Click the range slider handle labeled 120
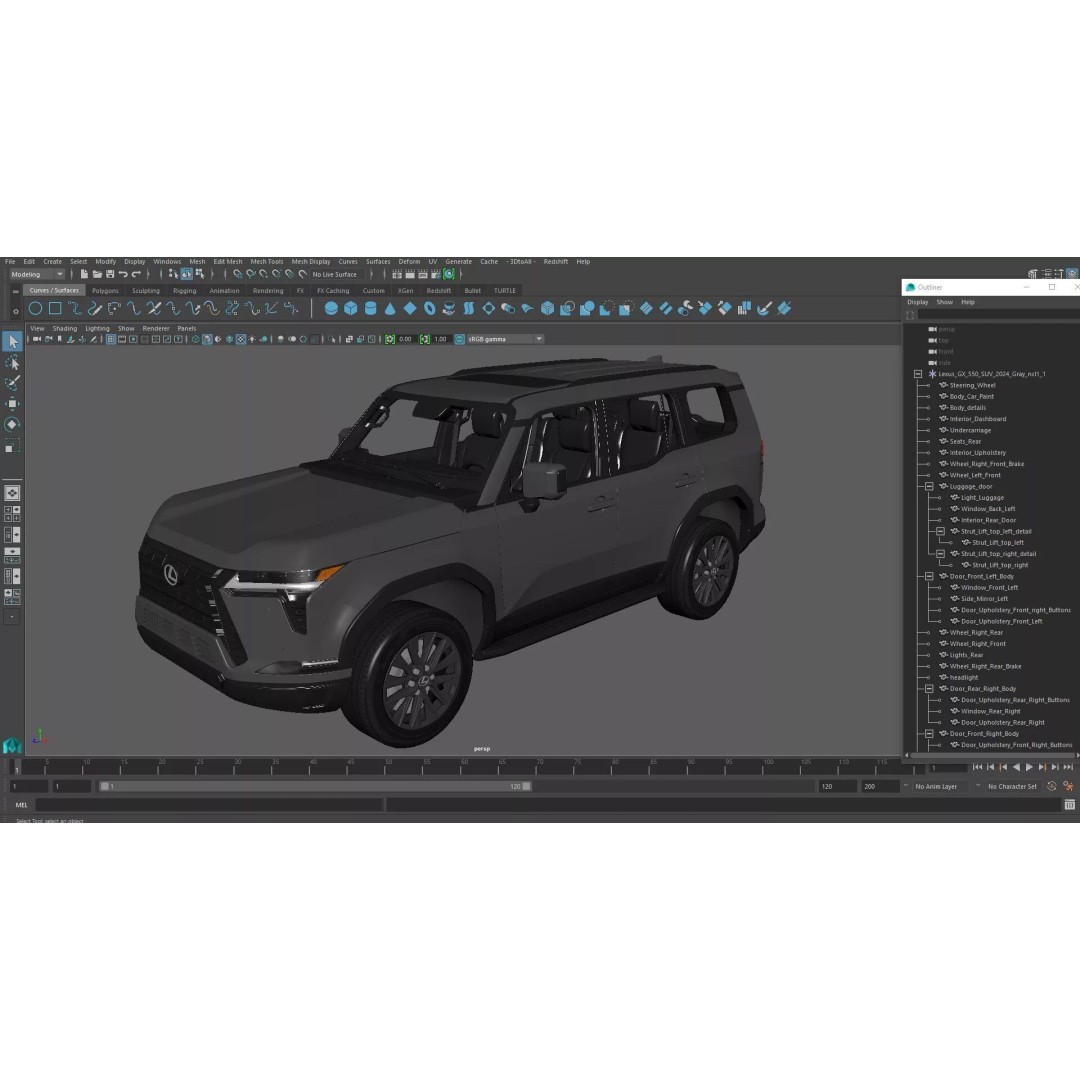This screenshot has height=1080, width=1080. tap(526, 786)
